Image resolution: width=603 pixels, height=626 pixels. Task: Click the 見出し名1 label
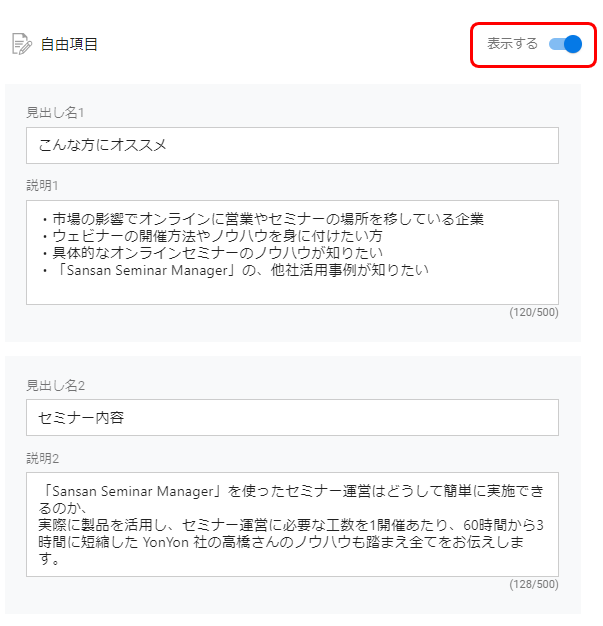[x=55, y=113]
